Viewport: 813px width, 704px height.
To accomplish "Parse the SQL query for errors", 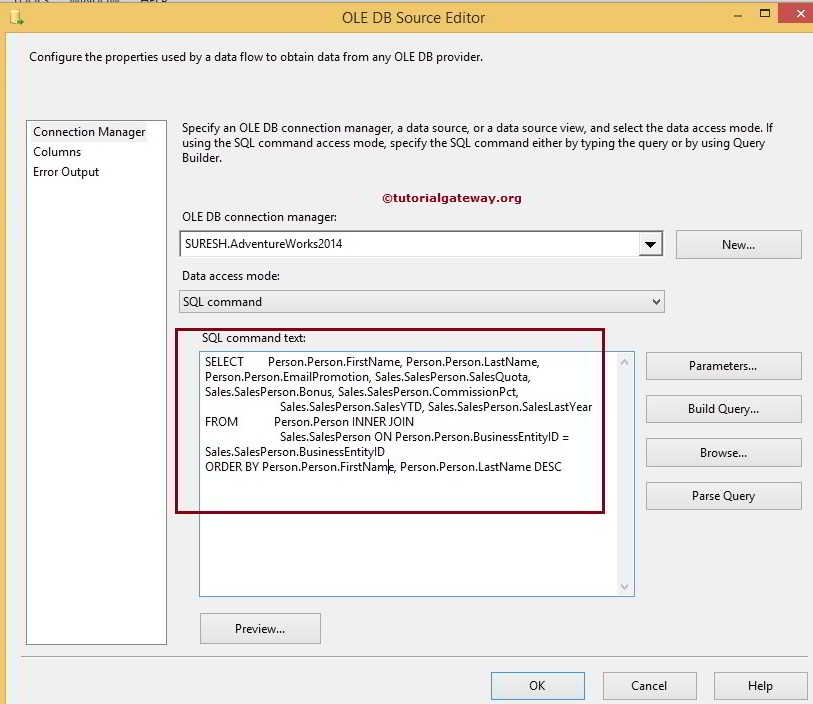I will tap(723, 495).
